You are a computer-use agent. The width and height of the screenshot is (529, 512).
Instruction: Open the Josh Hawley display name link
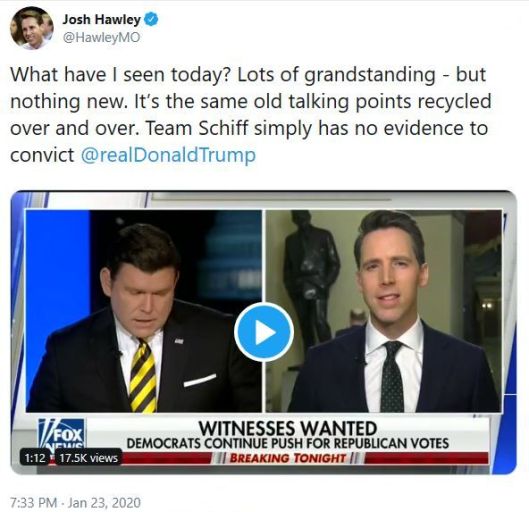101,19
